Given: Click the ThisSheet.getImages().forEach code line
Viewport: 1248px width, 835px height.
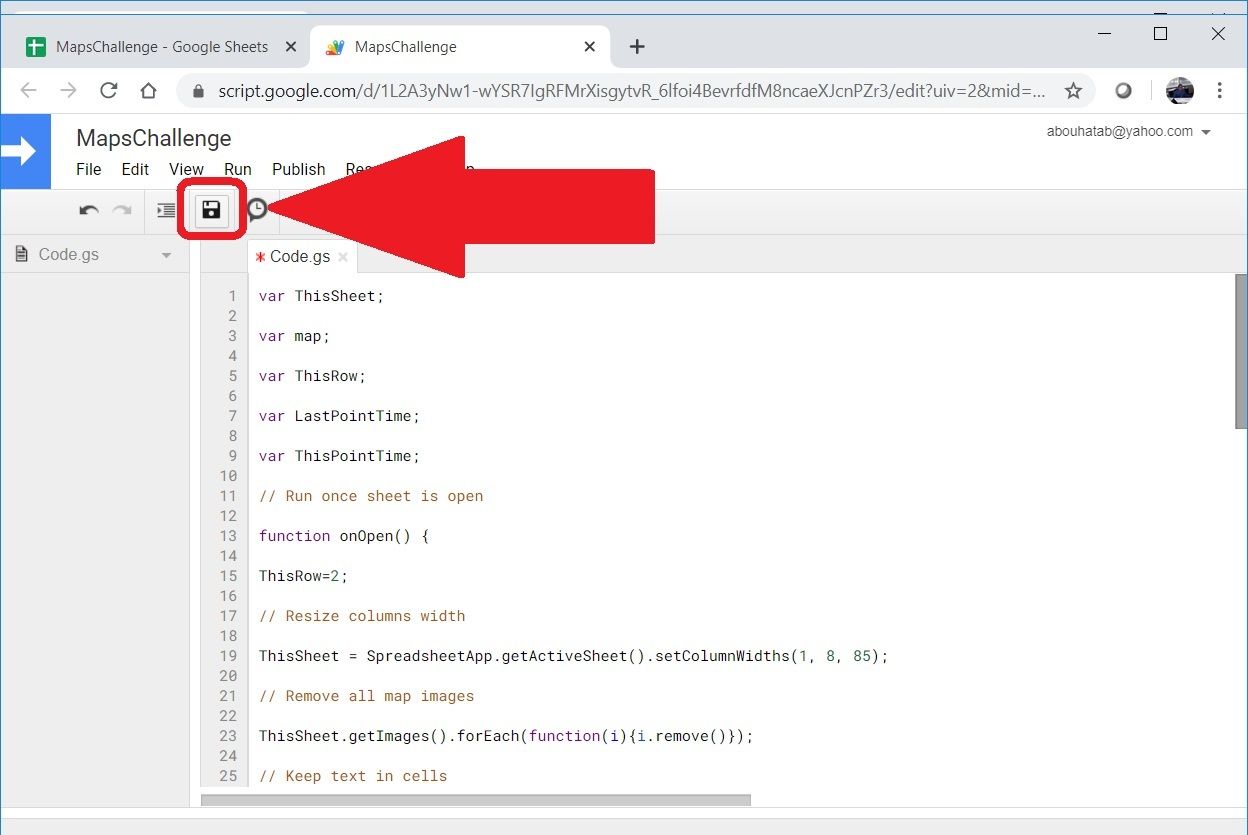Looking at the screenshot, I should (x=506, y=736).
